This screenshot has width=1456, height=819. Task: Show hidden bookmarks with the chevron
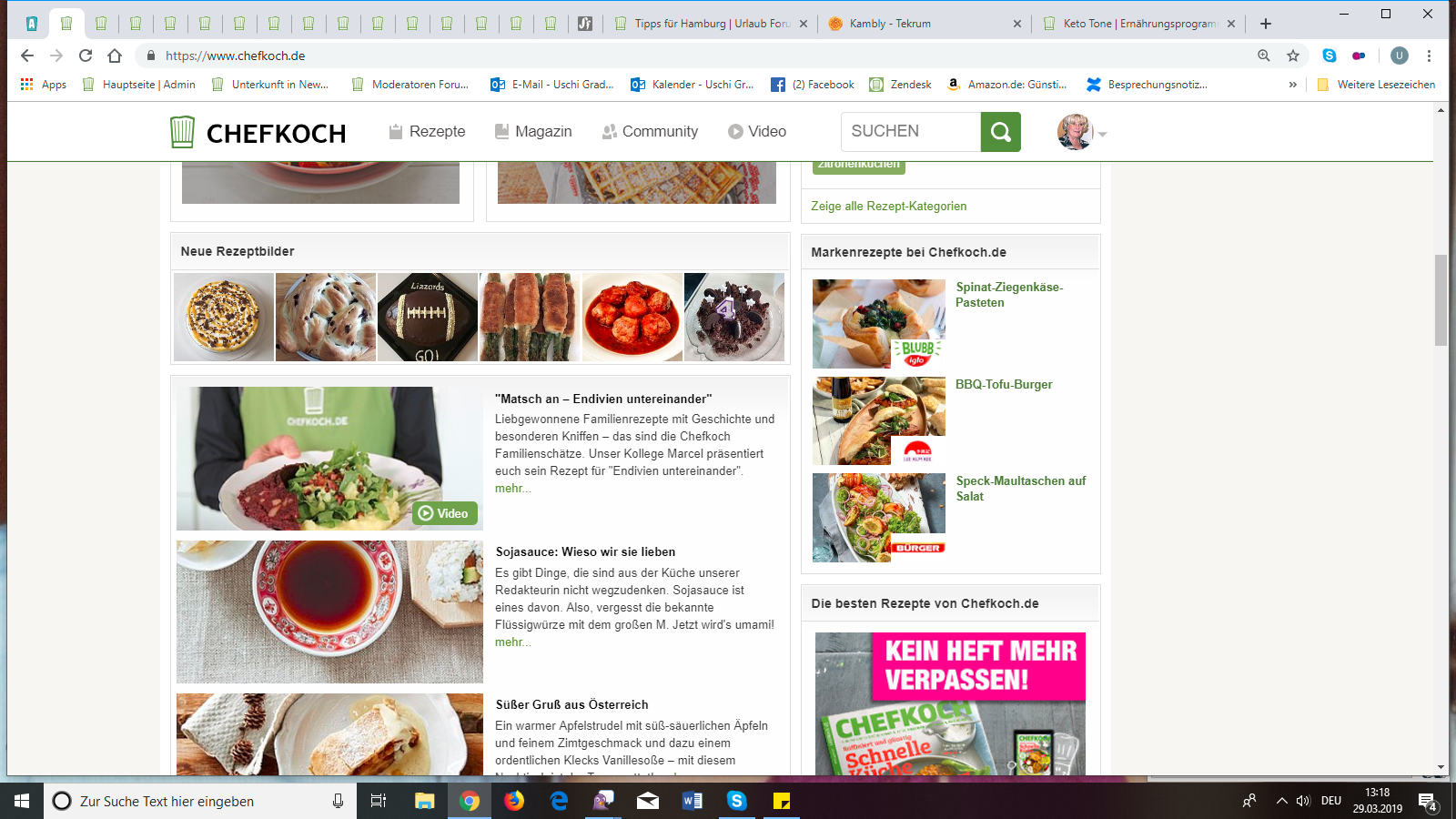tap(1292, 85)
